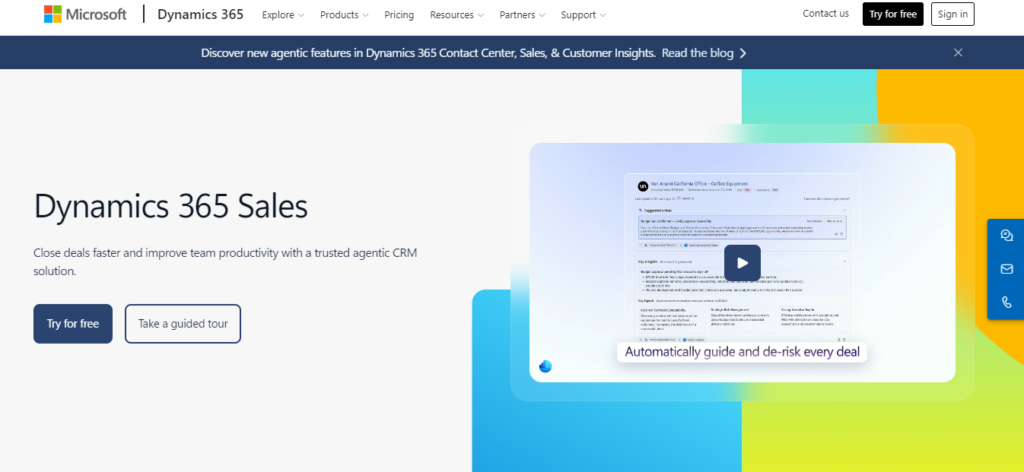Viewport: 1024px width, 472px height.
Task: Go to Dynamics 365 home link
Action: click(x=200, y=14)
